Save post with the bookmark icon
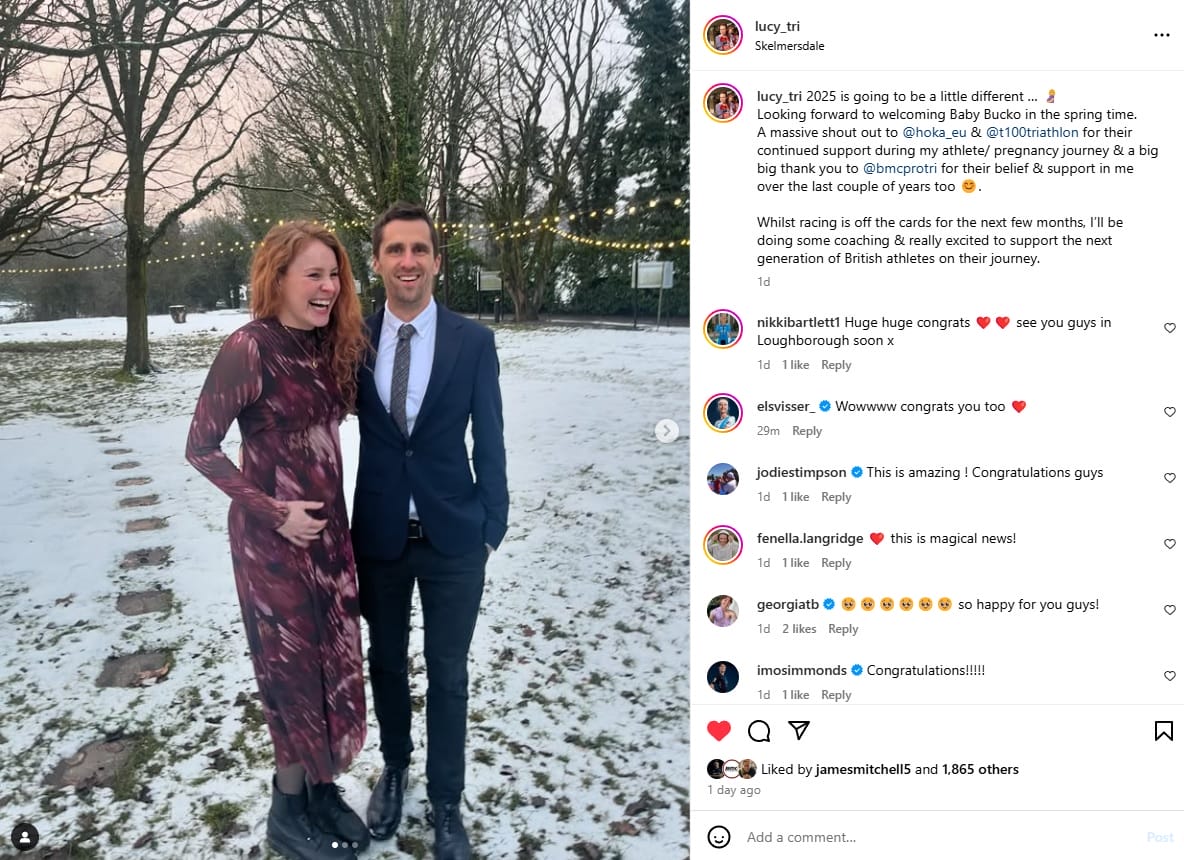This screenshot has height=860, width=1184. [x=1163, y=731]
